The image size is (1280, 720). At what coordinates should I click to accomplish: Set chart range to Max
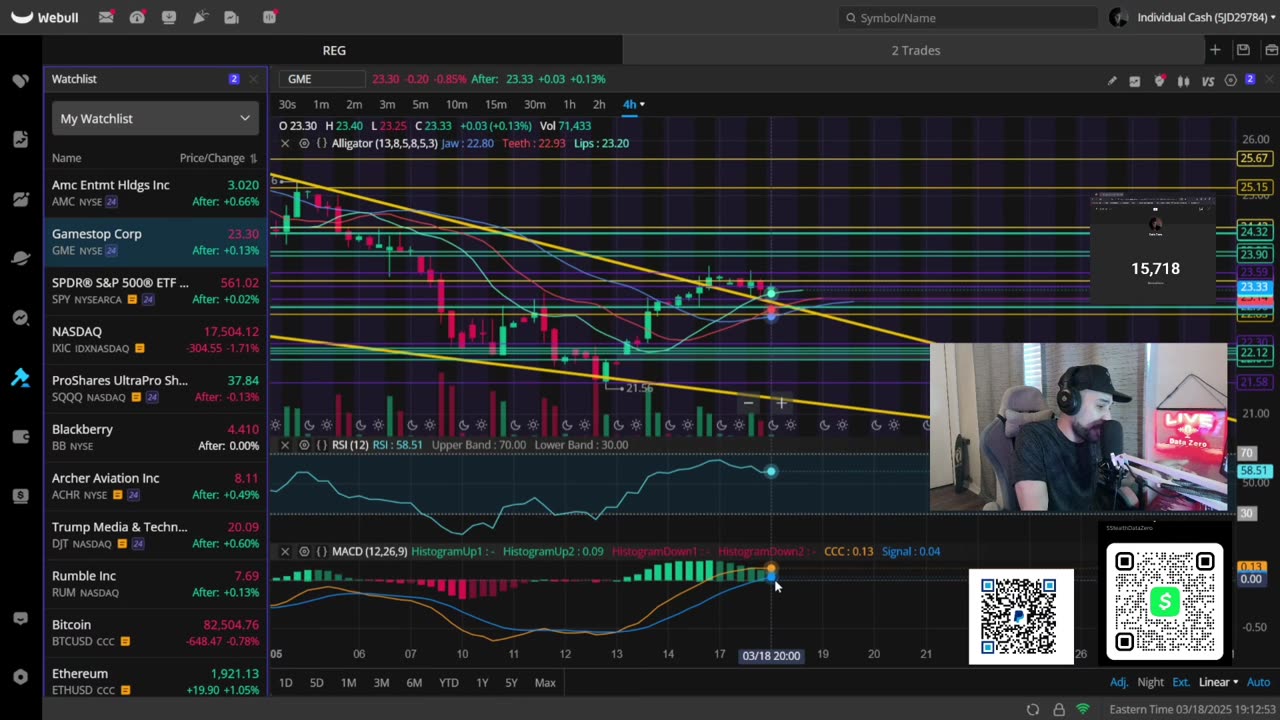[545, 682]
